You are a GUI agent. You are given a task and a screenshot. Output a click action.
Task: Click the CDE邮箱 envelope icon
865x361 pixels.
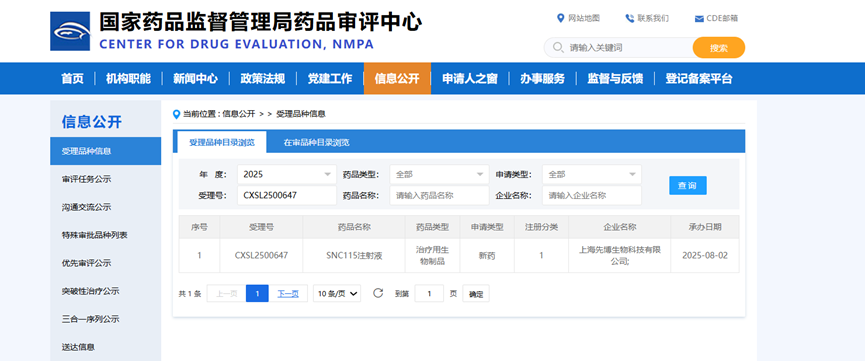(699, 19)
